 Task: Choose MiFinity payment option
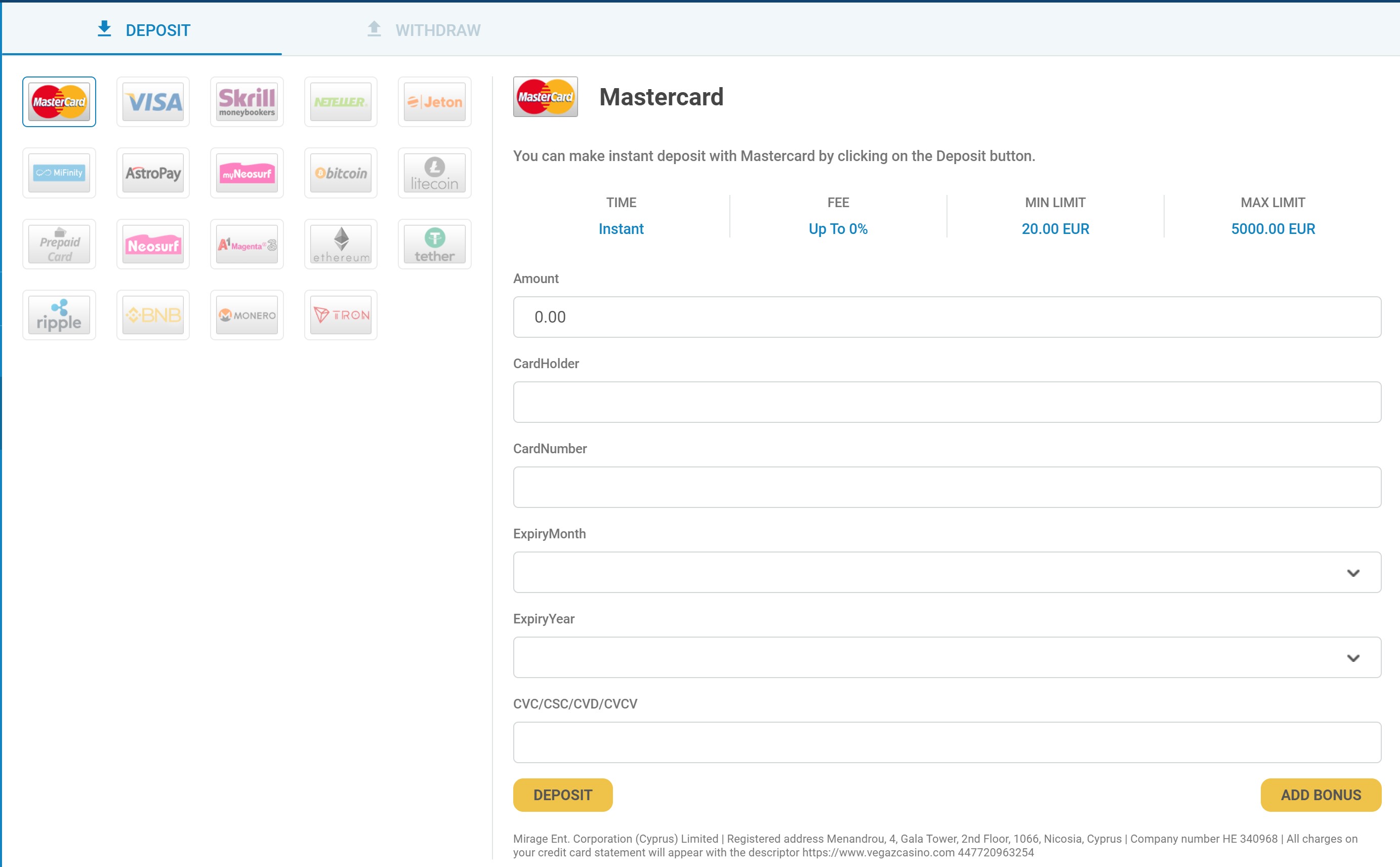coord(59,173)
